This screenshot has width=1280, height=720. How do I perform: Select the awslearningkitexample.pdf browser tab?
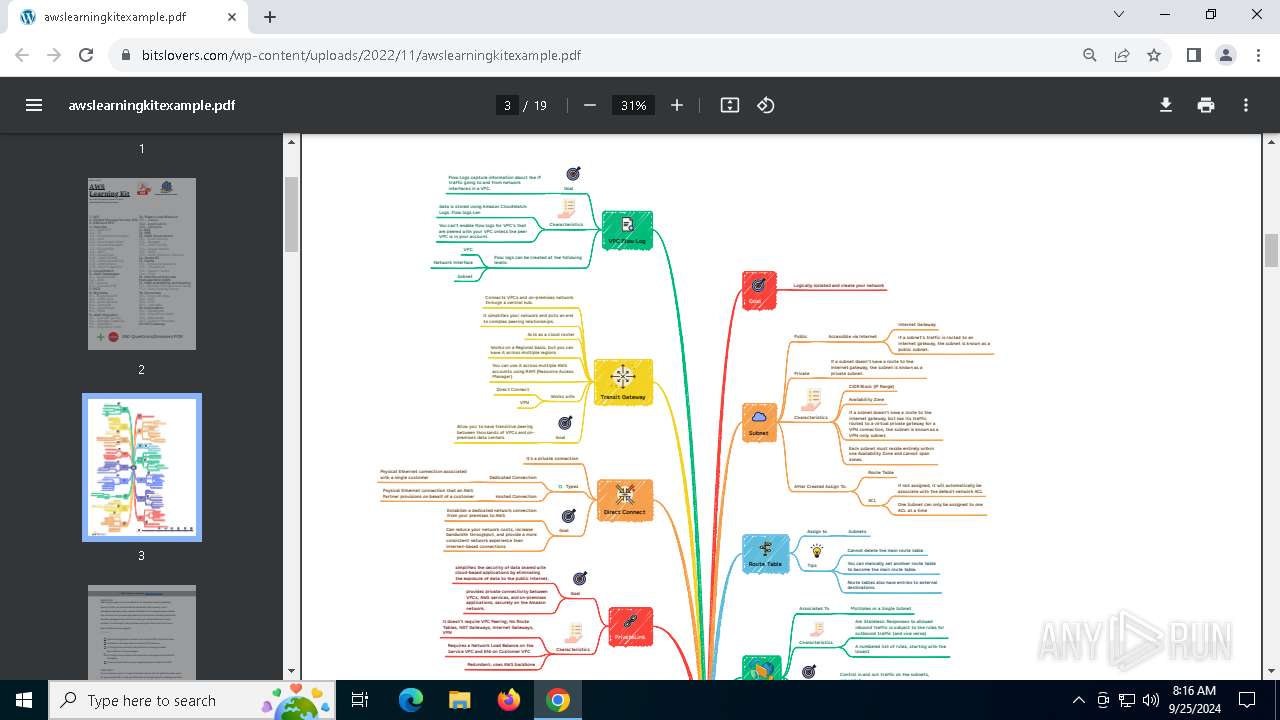128,17
